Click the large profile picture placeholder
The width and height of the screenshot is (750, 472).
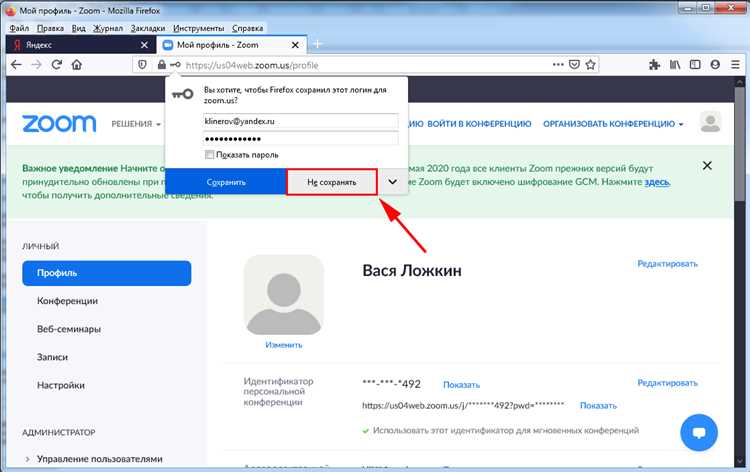(284, 295)
